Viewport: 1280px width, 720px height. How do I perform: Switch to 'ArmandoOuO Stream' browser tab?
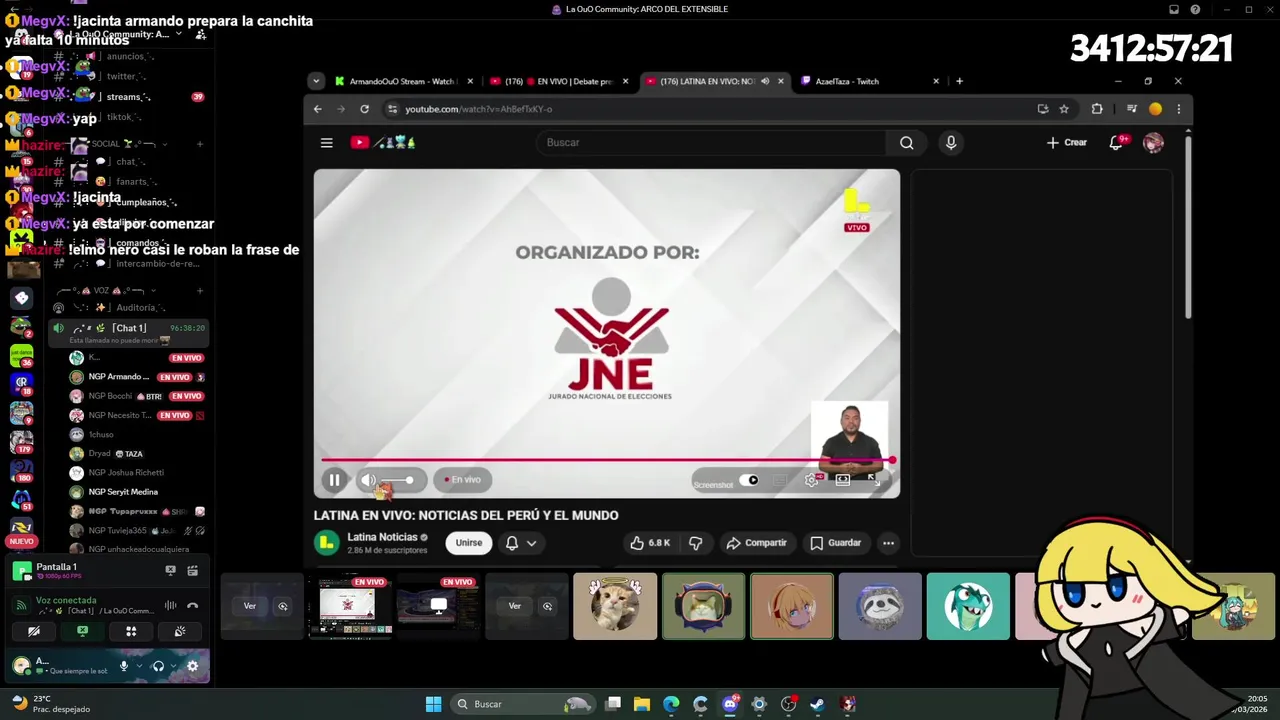pos(401,81)
